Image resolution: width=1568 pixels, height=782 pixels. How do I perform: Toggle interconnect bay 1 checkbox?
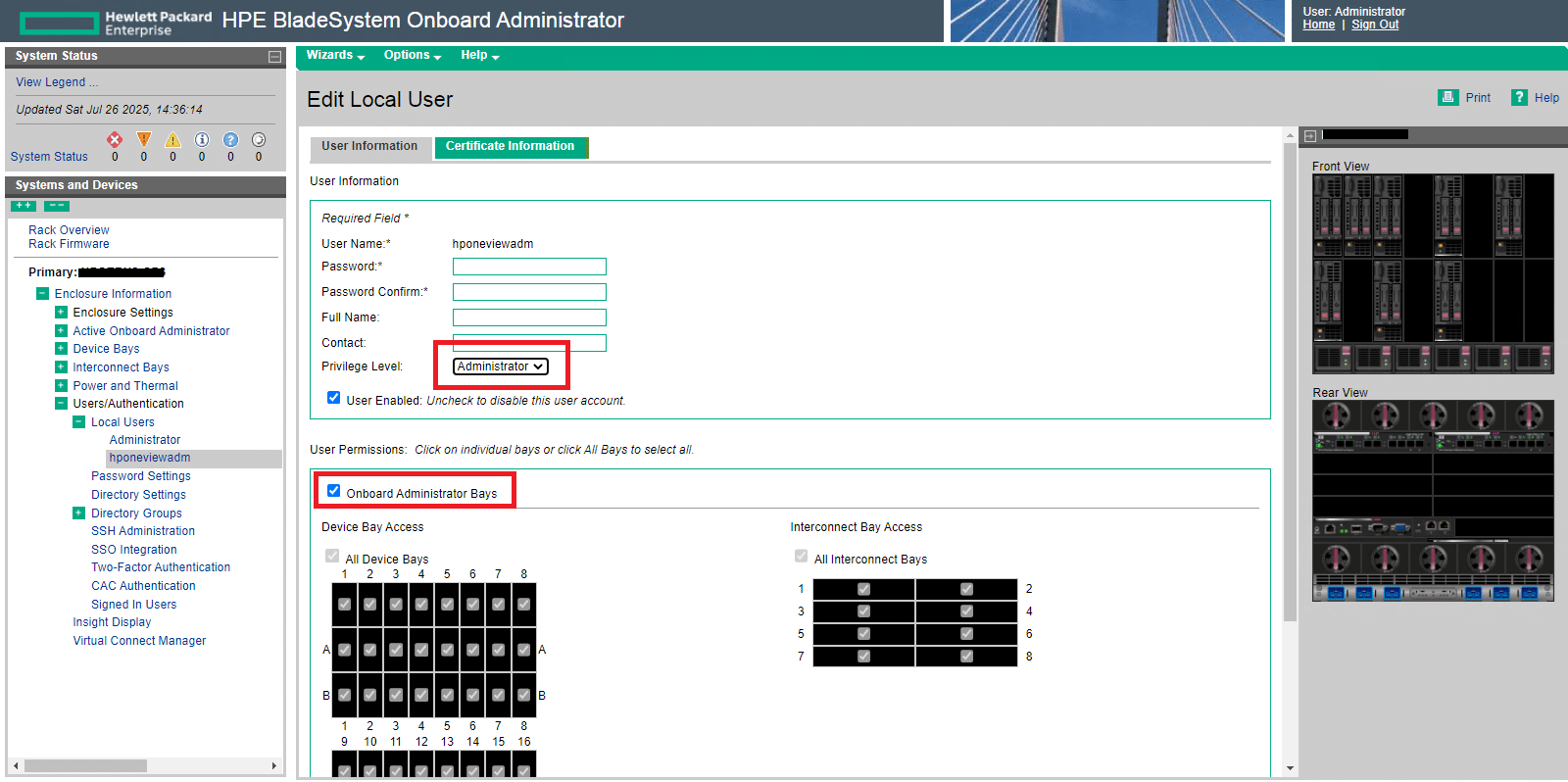click(863, 589)
